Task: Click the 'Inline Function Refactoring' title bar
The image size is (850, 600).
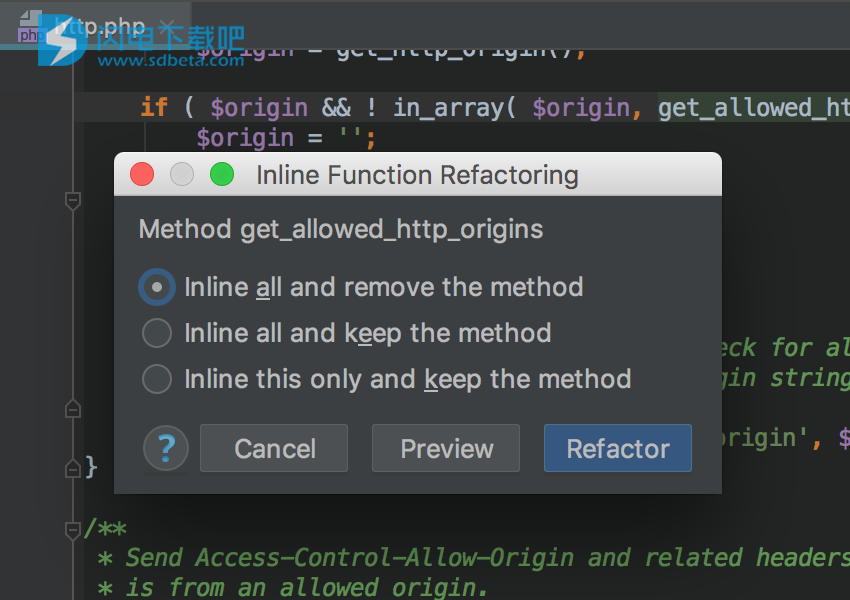Action: coord(417,175)
